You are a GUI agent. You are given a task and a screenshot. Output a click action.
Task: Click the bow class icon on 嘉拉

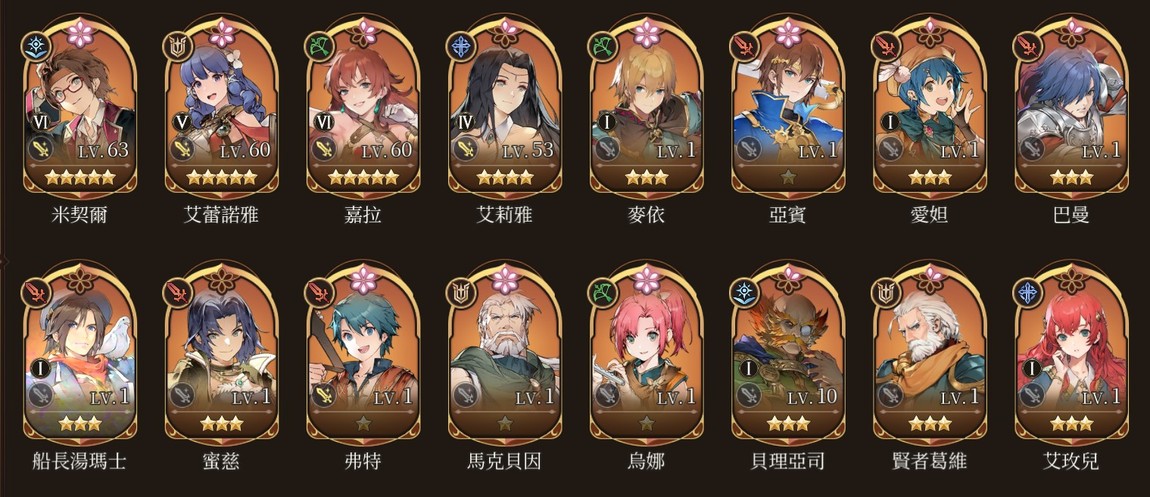318,46
